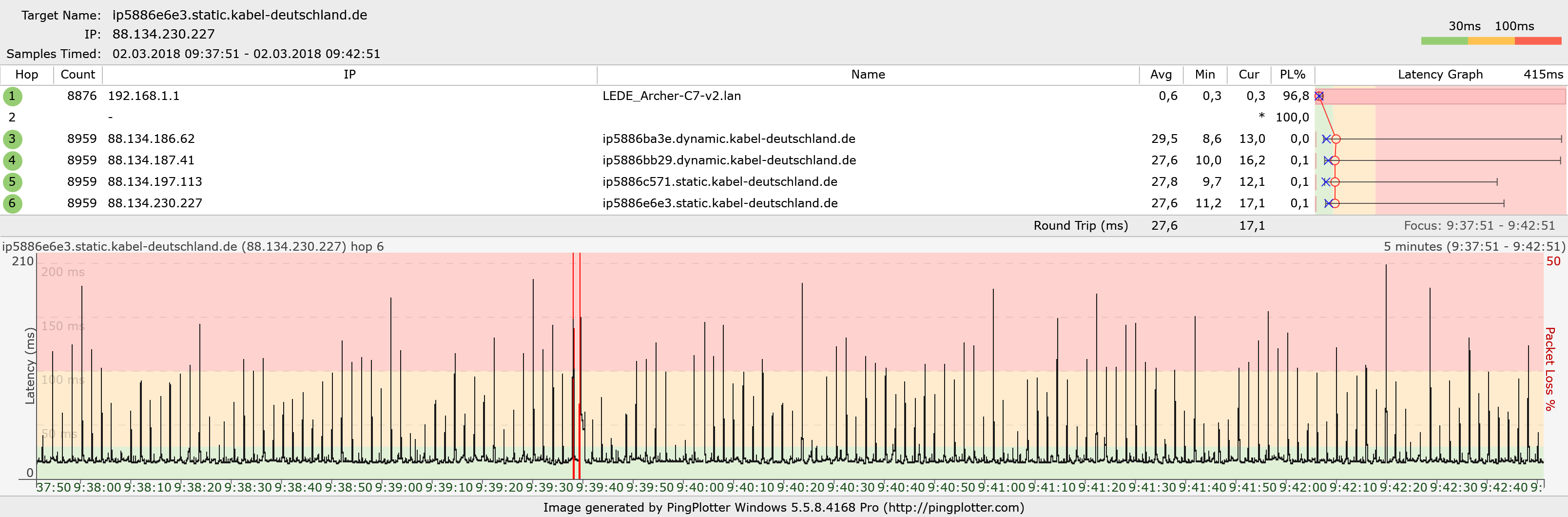1568x517 pixels.
Task: Click the IP value 88.134.230.227 in header
Action: point(163,34)
